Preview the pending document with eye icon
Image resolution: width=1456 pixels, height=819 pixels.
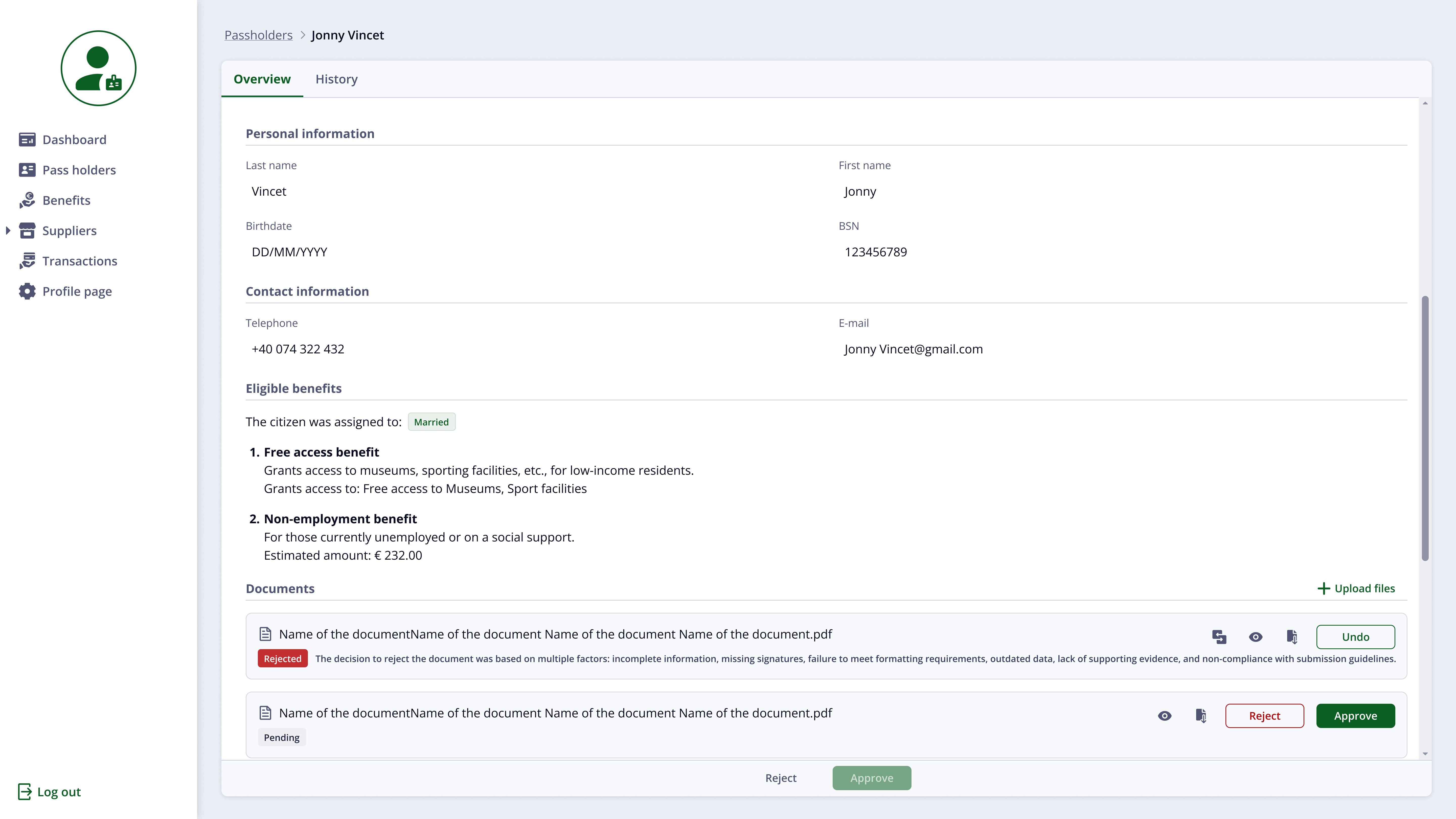1164,716
